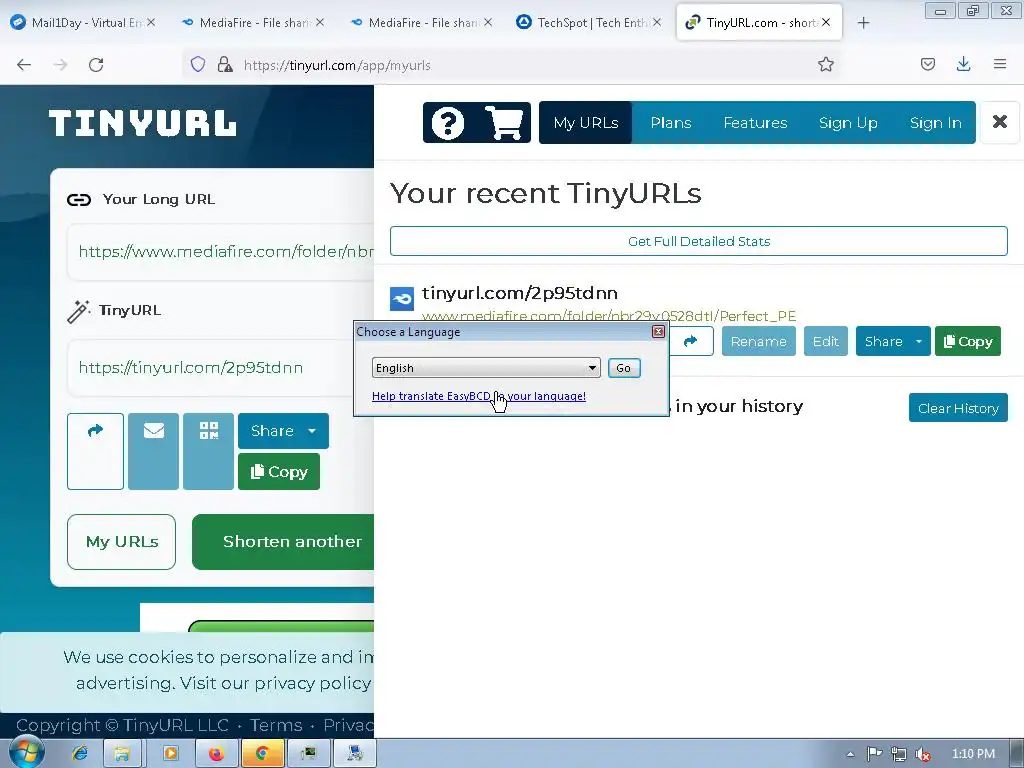Bookmark this page with the star icon

click(x=825, y=65)
